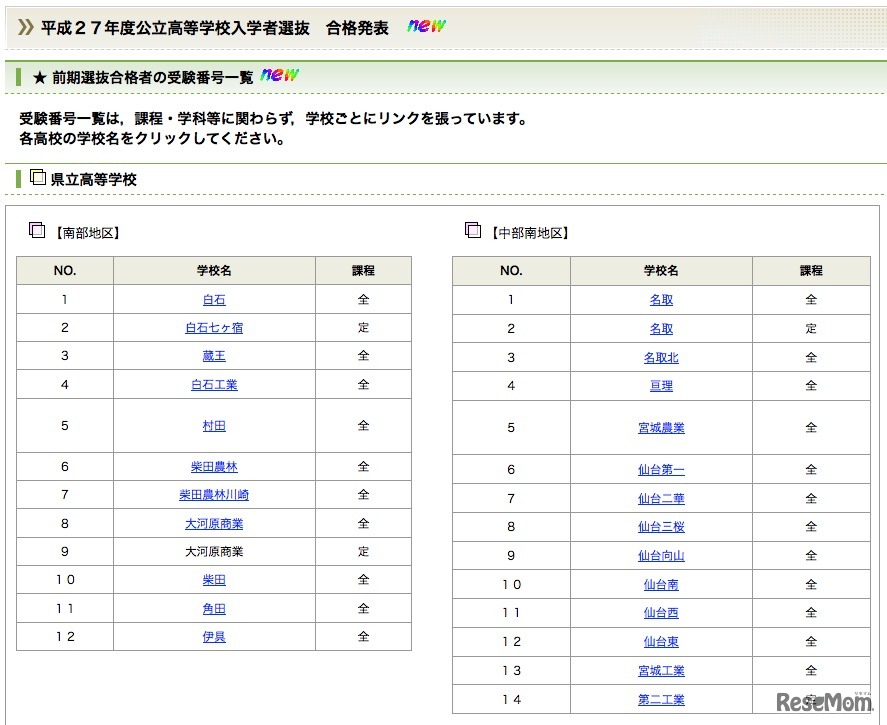The width and height of the screenshot is (887, 725).
Task: Click the icon next to 【中部南地区】
Action: [x=473, y=230]
